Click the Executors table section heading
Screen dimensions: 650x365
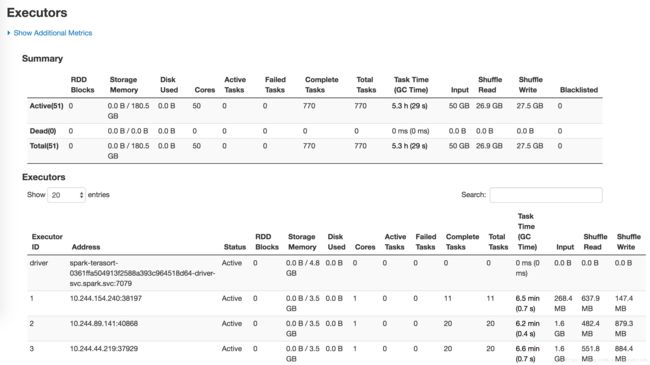[x=44, y=177]
